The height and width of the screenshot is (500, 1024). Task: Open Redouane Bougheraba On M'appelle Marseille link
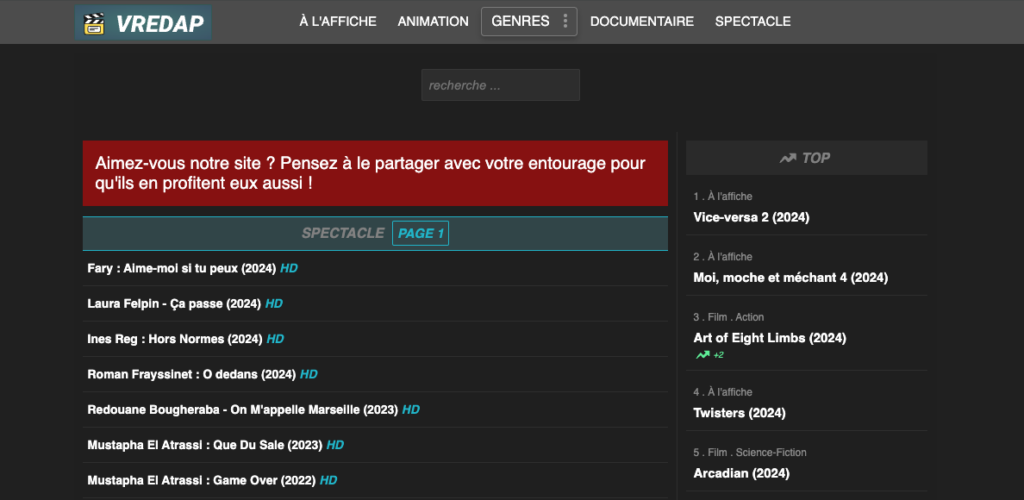[x=242, y=410]
